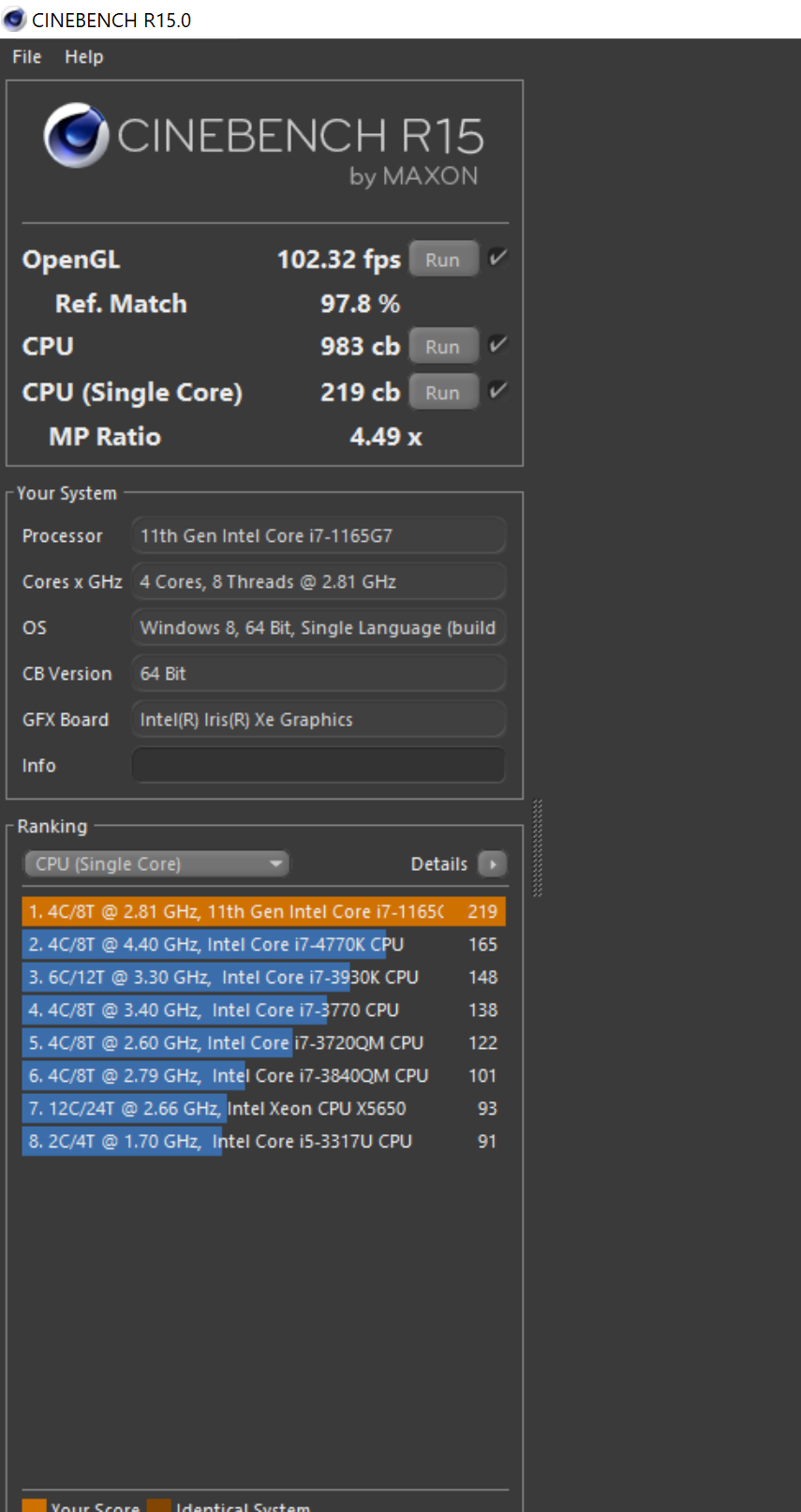The height and width of the screenshot is (1512, 801).
Task: Select the i7-1165G7 top ranking entry
Action: (x=264, y=911)
